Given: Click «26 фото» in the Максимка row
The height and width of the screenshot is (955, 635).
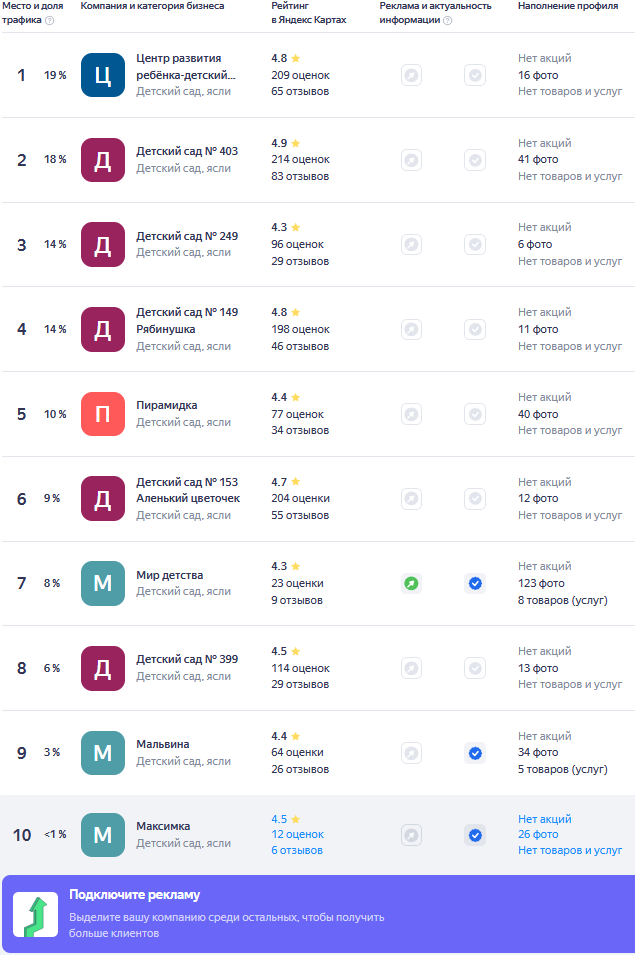Looking at the screenshot, I should (538, 834).
